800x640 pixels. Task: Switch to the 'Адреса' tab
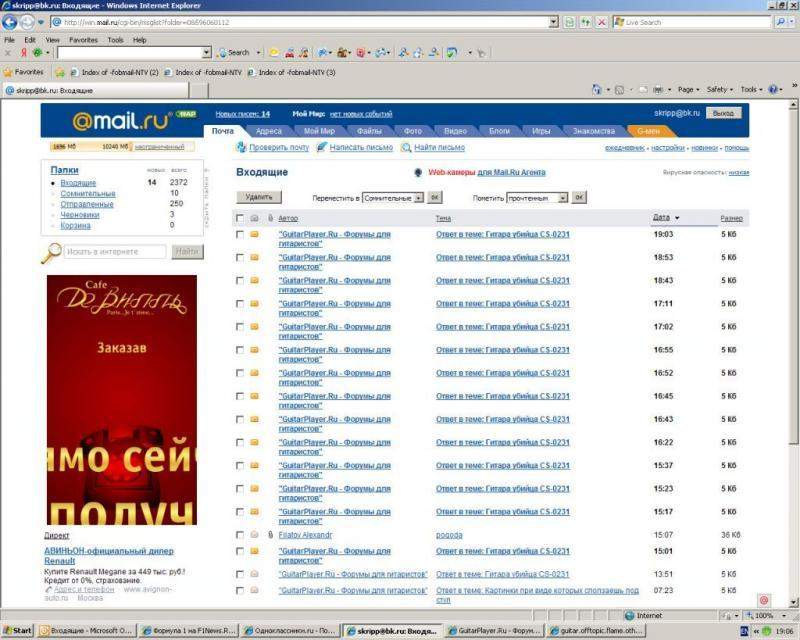tap(269, 131)
